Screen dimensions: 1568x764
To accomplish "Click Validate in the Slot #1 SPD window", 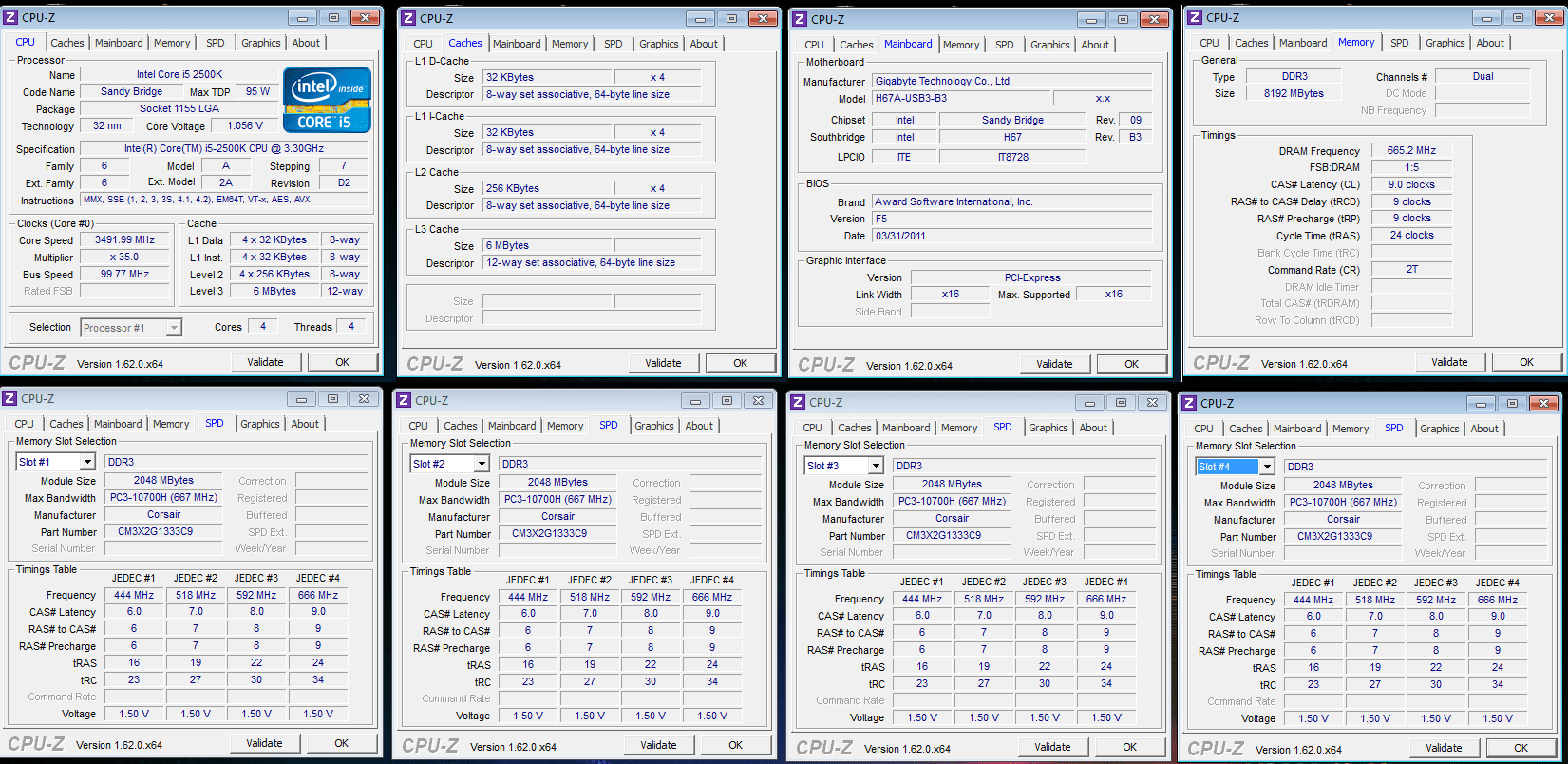I will 264,743.
